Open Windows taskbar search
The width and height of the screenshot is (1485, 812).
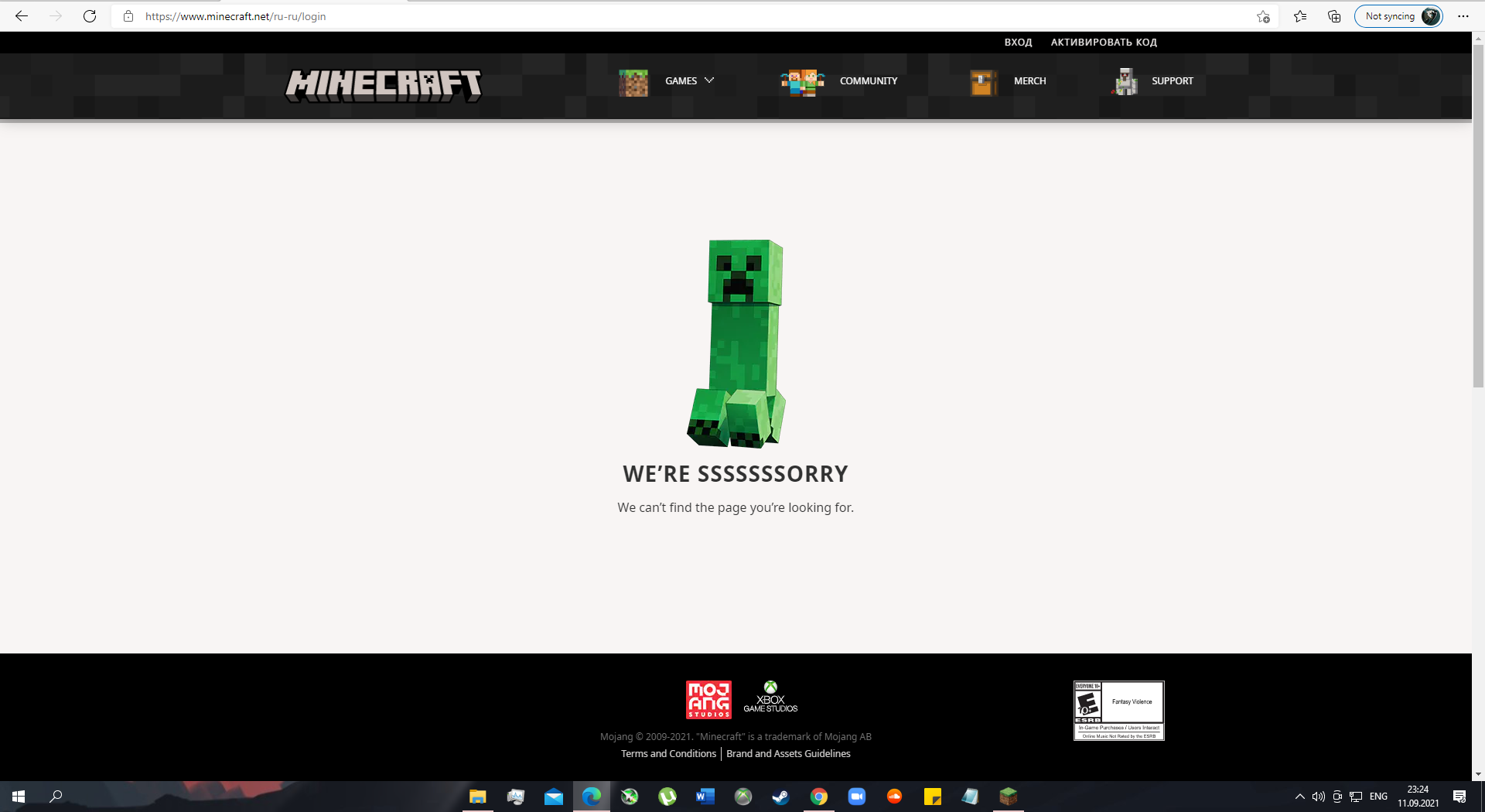point(56,797)
